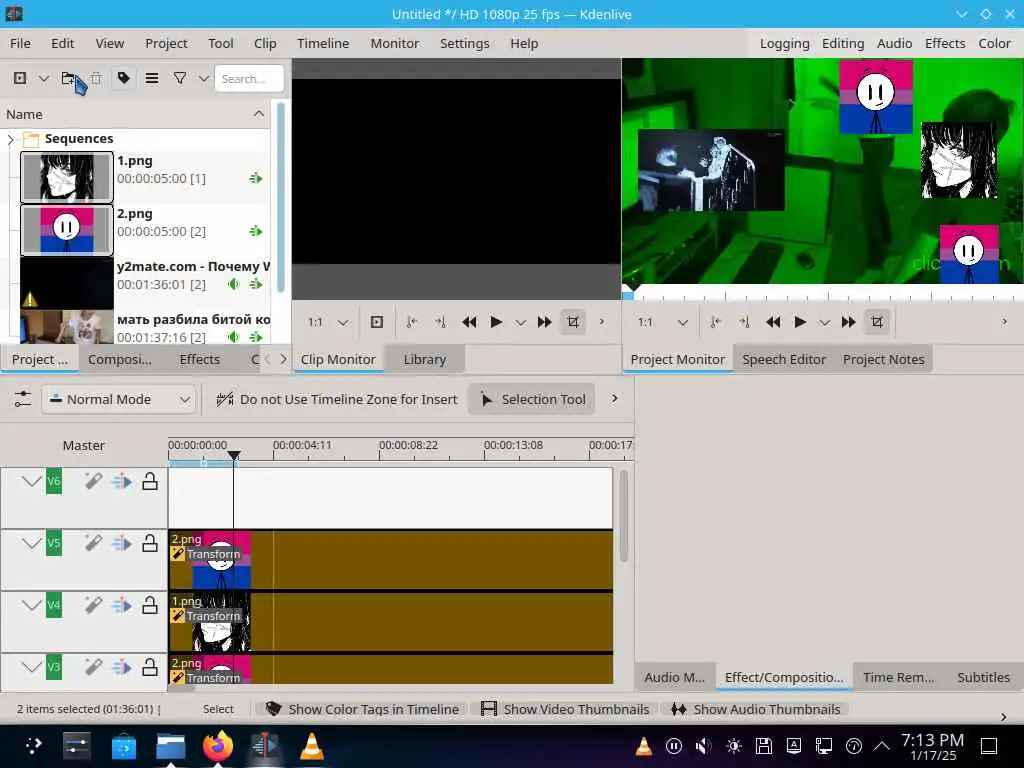The height and width of the screenshot is (768, 1024).
Task: Collapse track V5 chevron
Action: [x=31, y=543]
